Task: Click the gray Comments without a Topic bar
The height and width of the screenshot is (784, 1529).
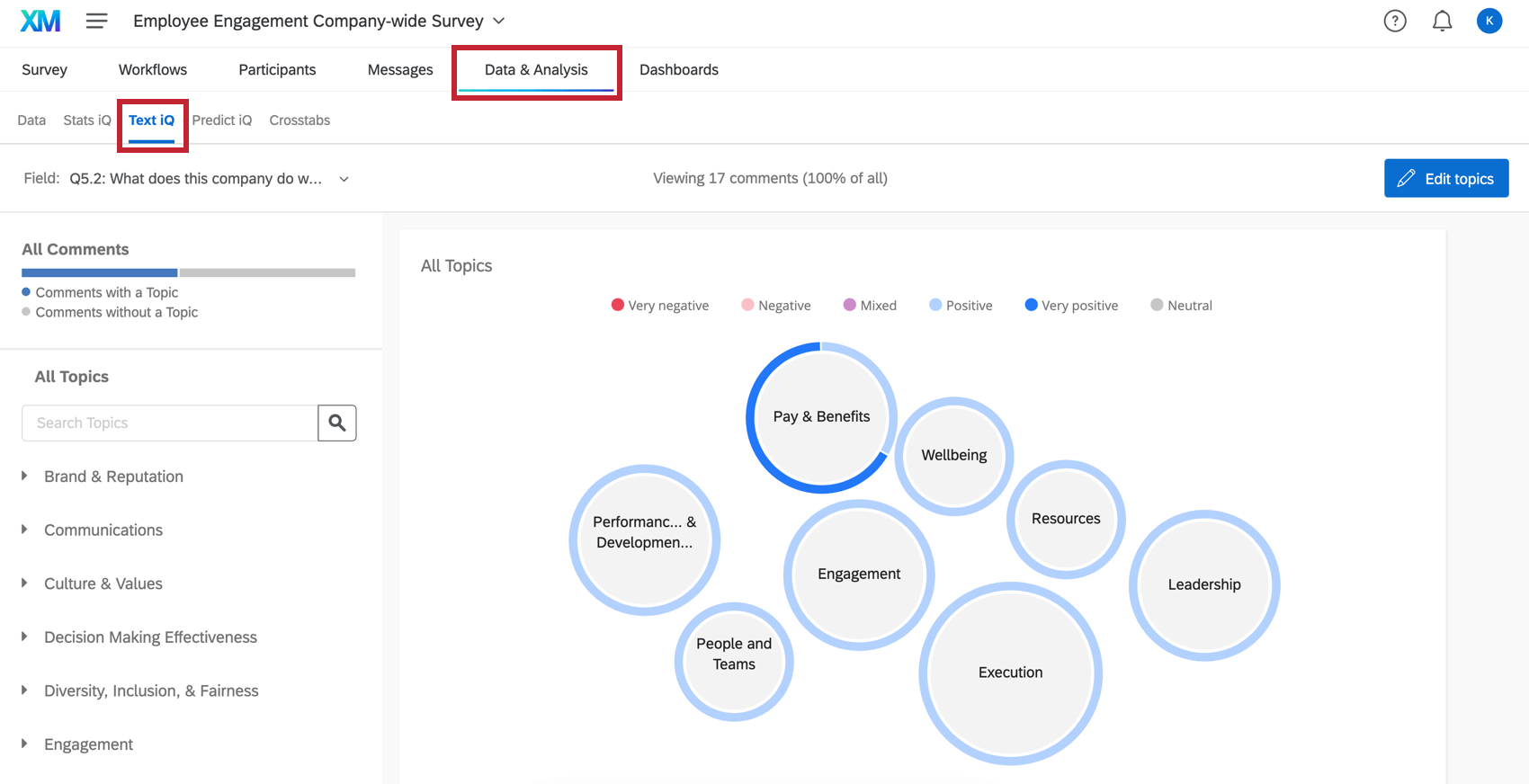Action: (267, 272)
